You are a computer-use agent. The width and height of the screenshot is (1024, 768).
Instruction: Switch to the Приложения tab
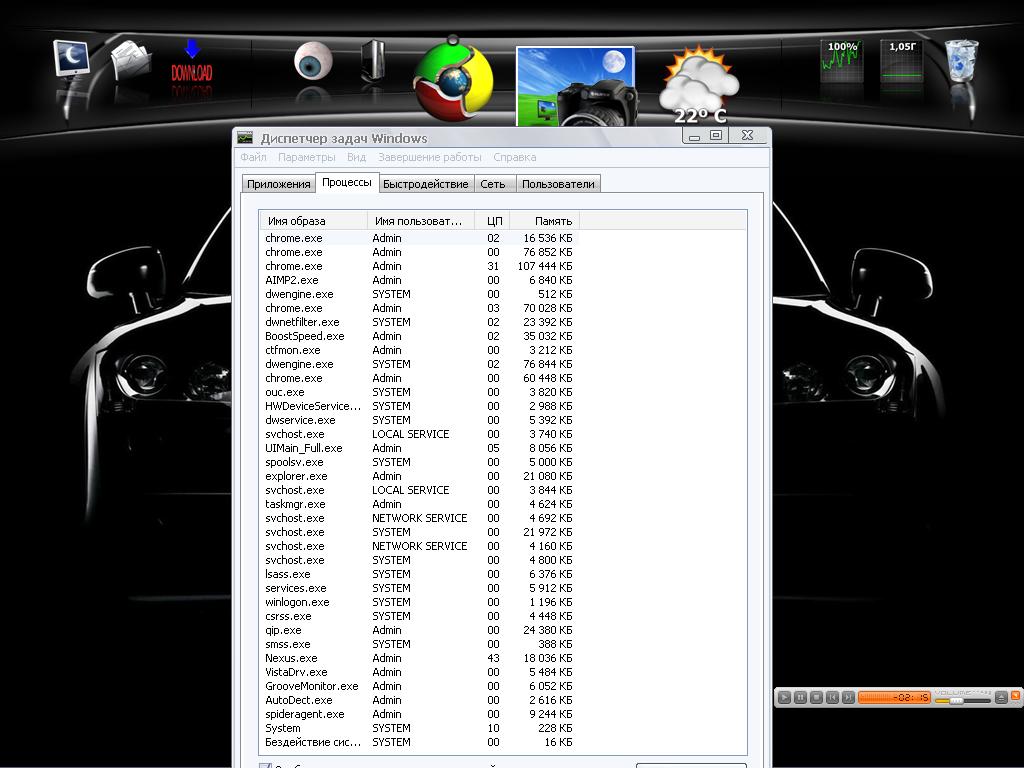279,184
